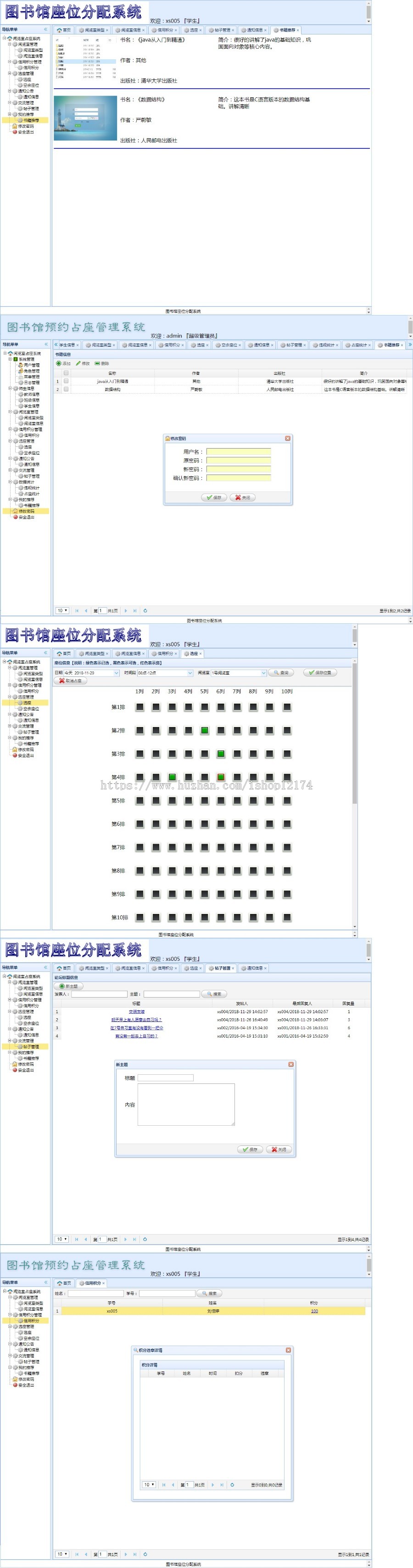Click 保存 in the 修改密码 dialog
The image size is (413, 1568).
[214, 498]
